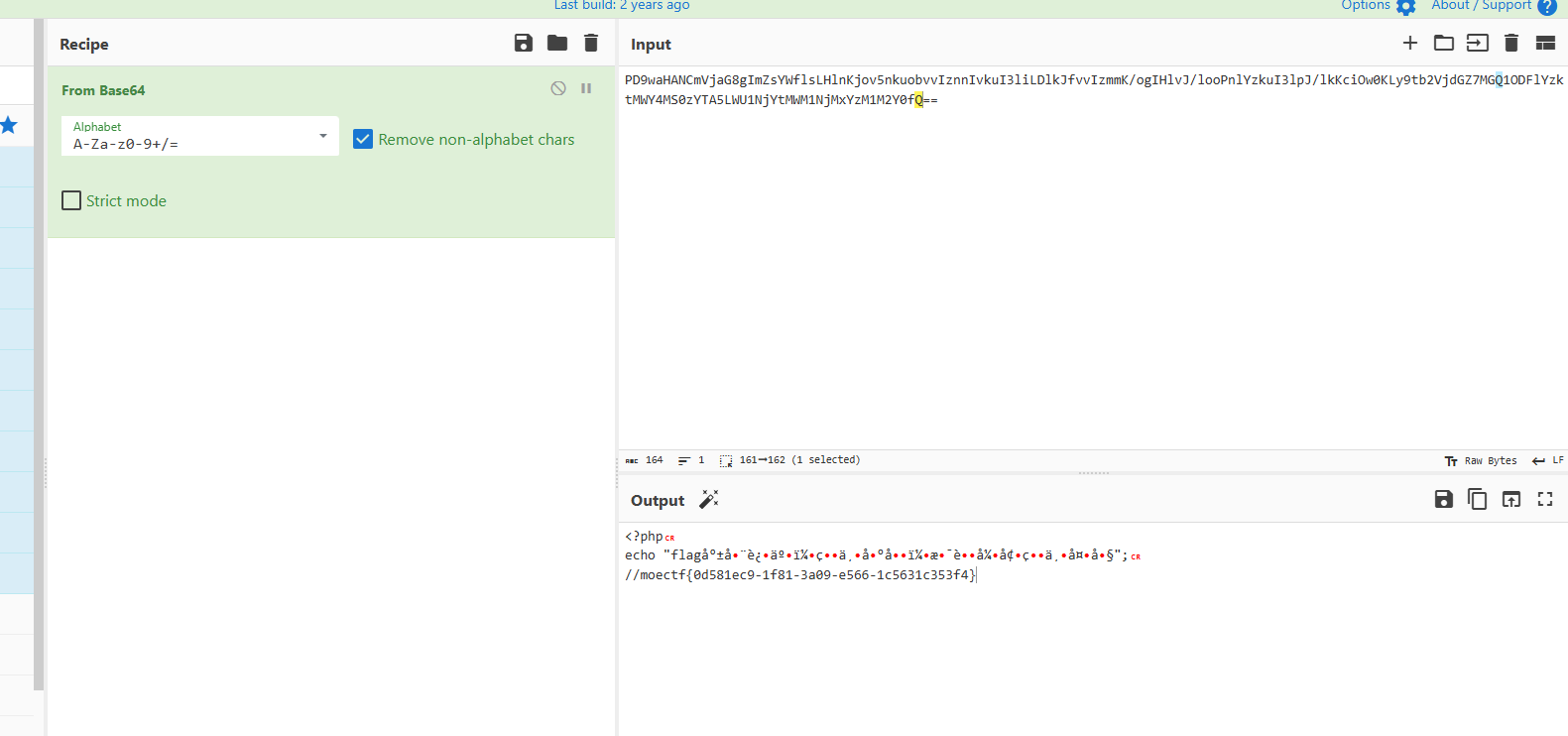This screenshot has width=1568, height=736.
Task: Open the Options menu
Action: coord(1377,6)
